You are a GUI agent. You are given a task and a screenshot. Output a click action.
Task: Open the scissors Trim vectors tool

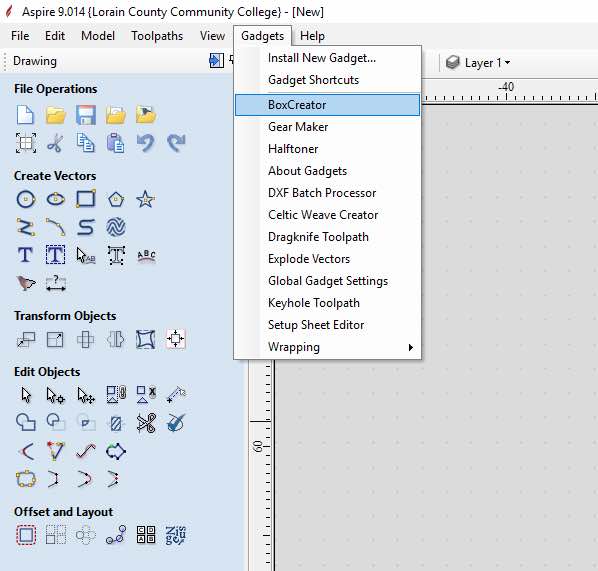tap(146, 423)
